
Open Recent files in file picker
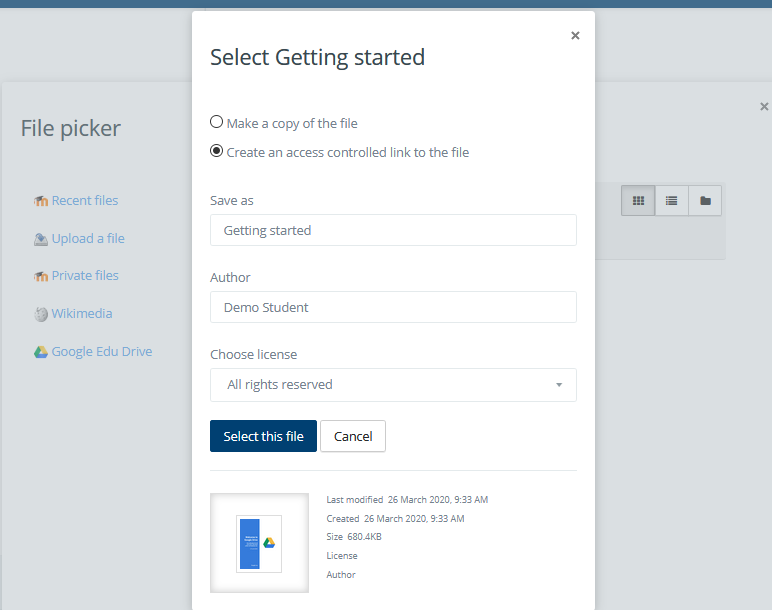pos(85,201)
